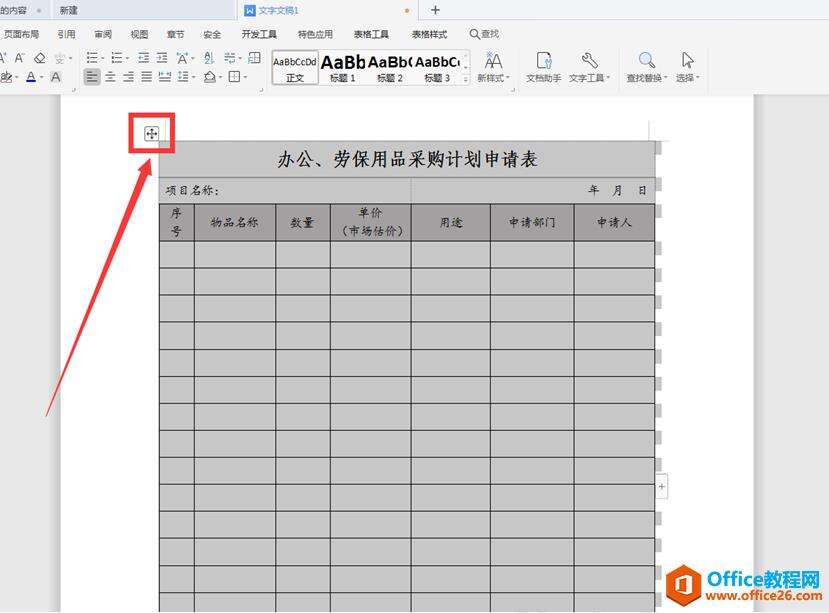
Task: Open the 文字工具 wrench menu
Action: point(589,67)
